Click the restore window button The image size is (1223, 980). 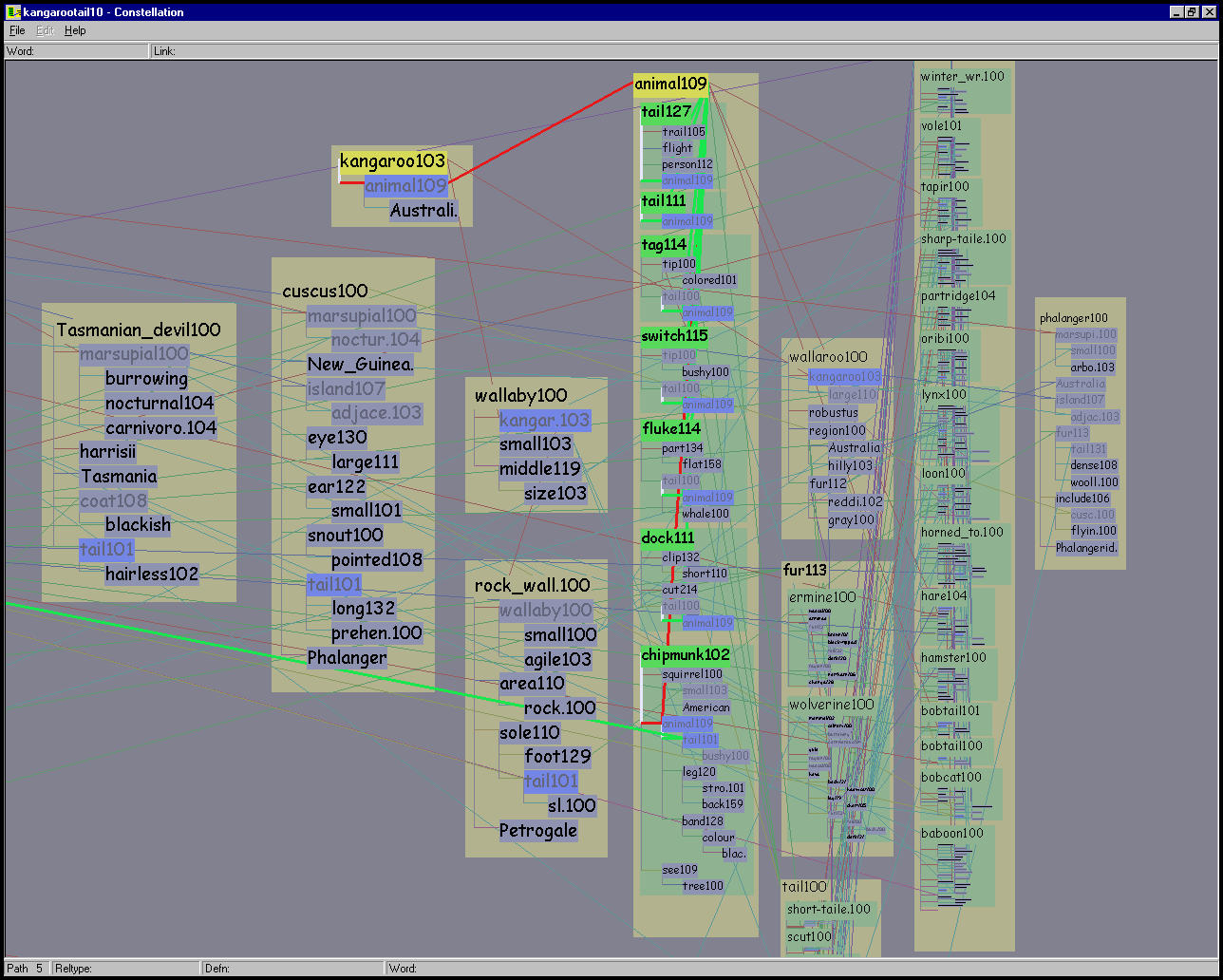click(1192, 11)
